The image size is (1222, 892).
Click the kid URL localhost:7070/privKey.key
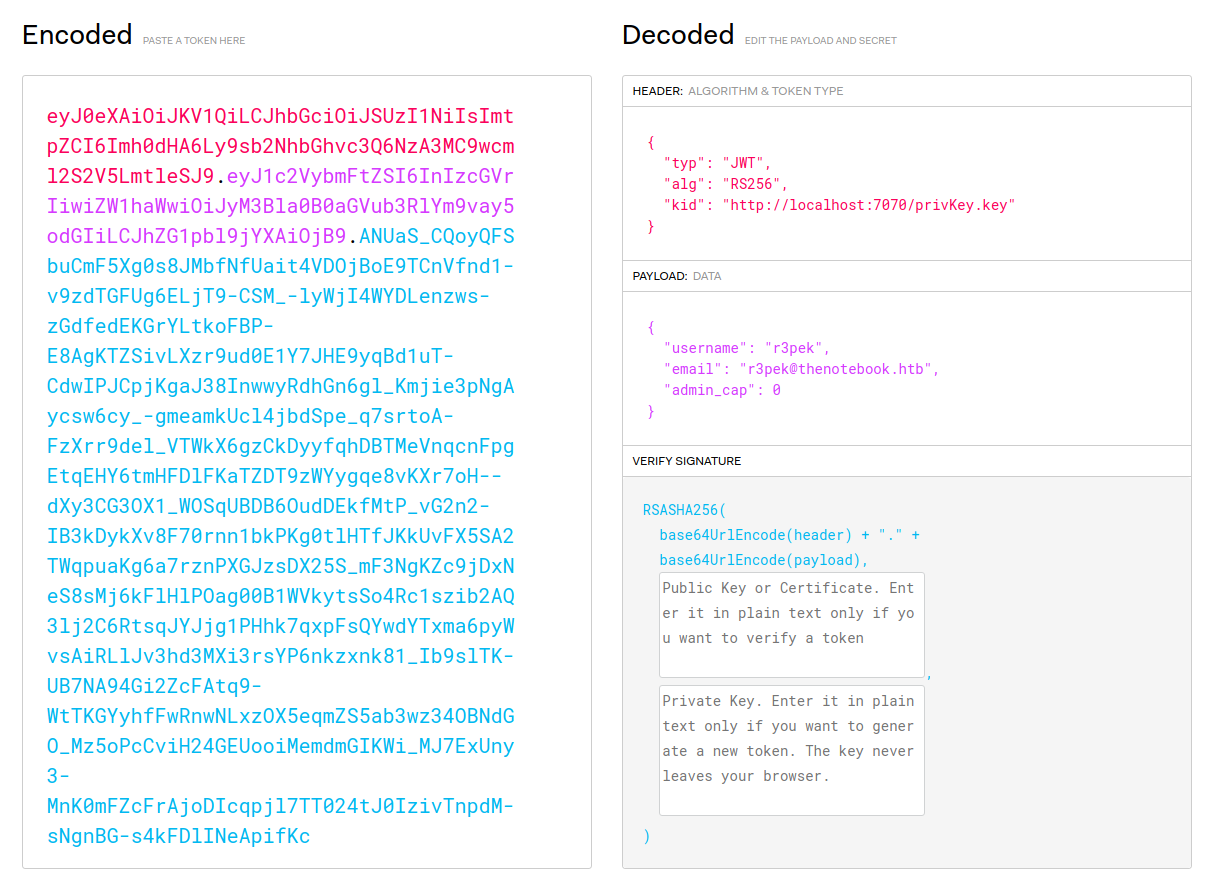(869, 205)
